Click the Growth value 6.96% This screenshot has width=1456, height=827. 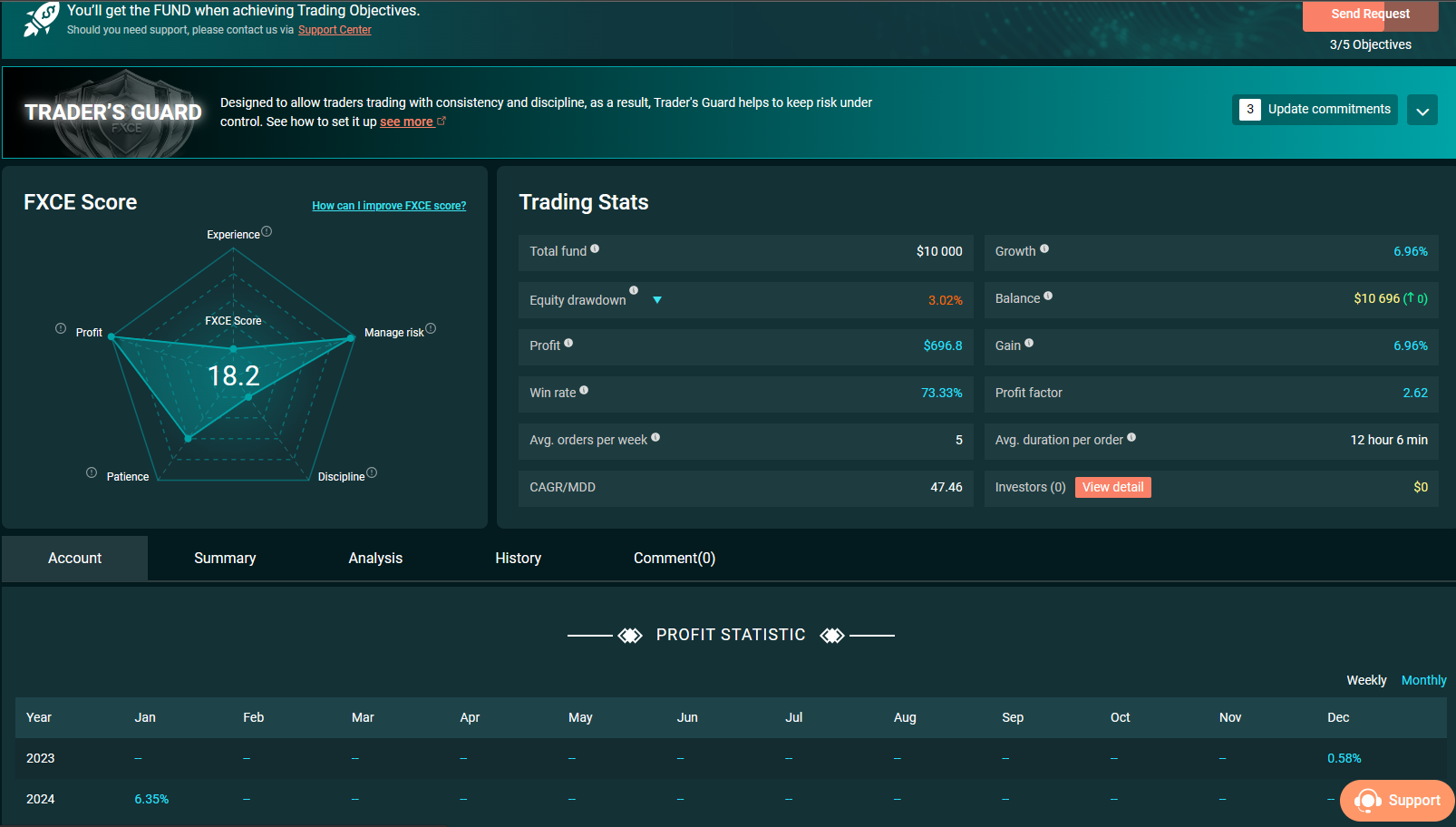tap(1411, 251)
